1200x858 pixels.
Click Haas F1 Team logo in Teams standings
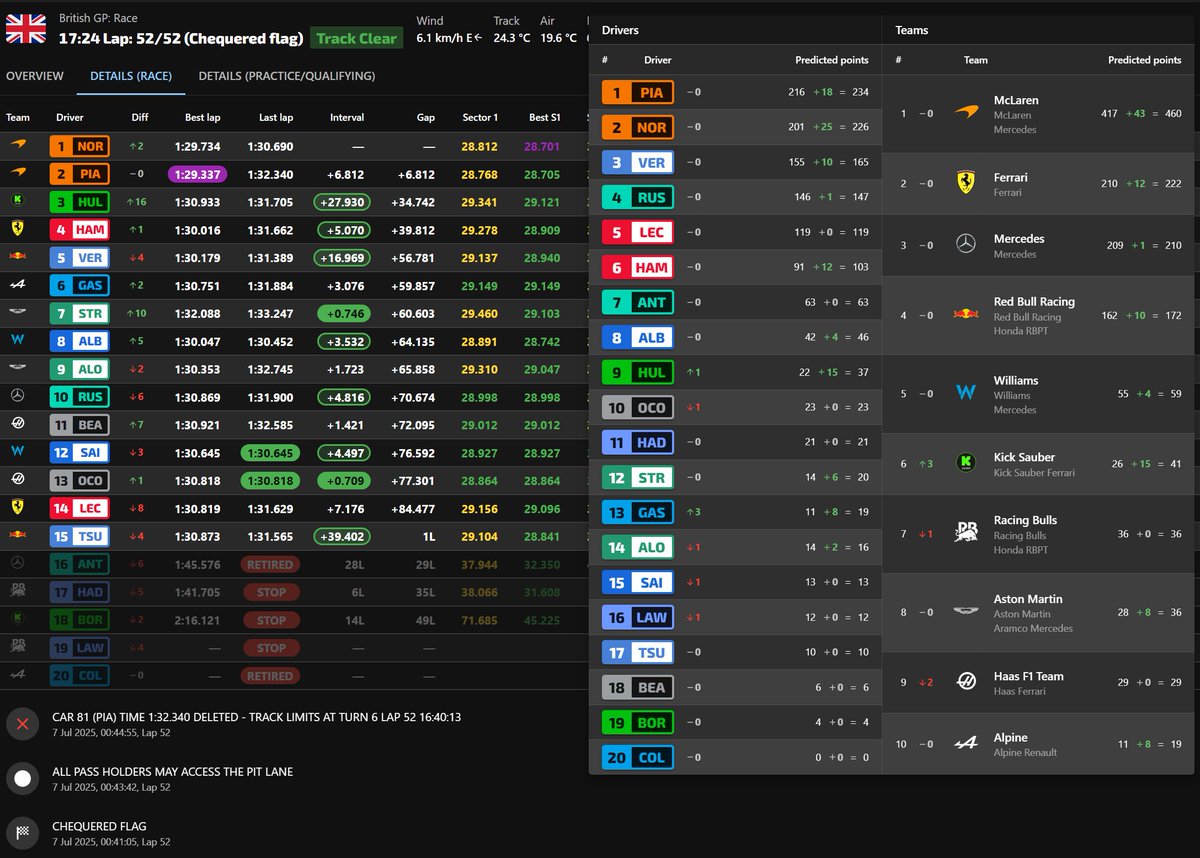click(x=965, y=682)
